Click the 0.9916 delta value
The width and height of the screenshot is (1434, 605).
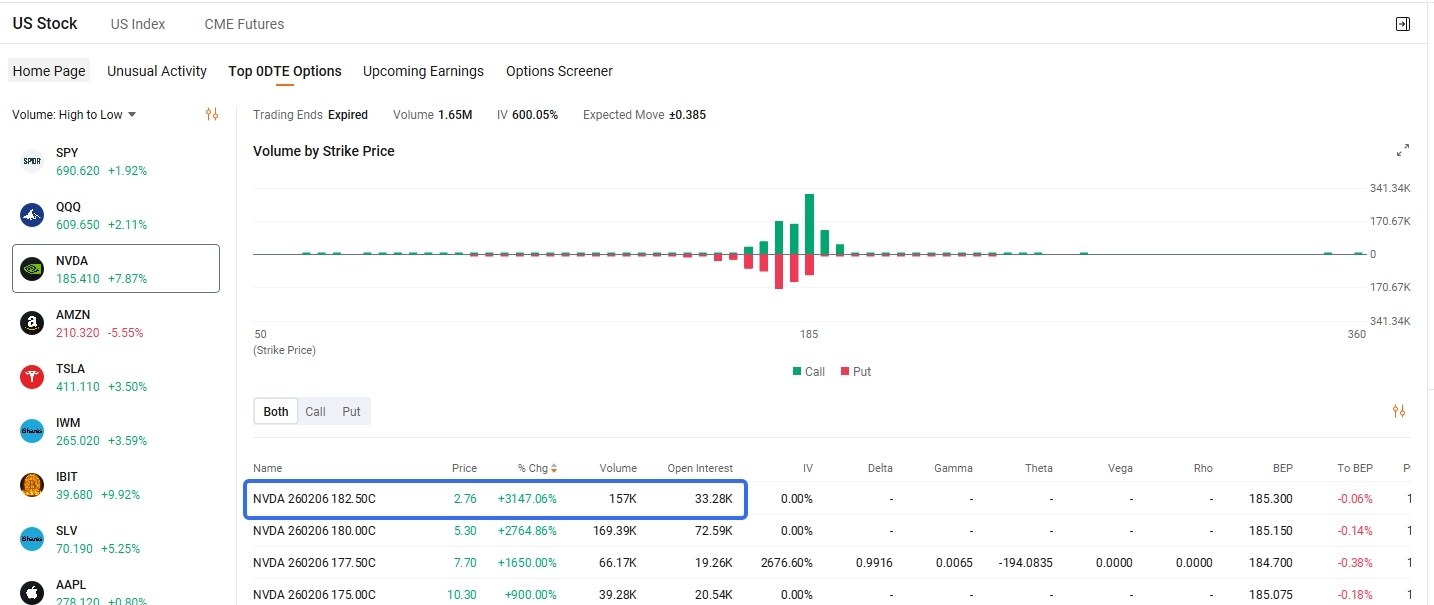pos(874,562)
